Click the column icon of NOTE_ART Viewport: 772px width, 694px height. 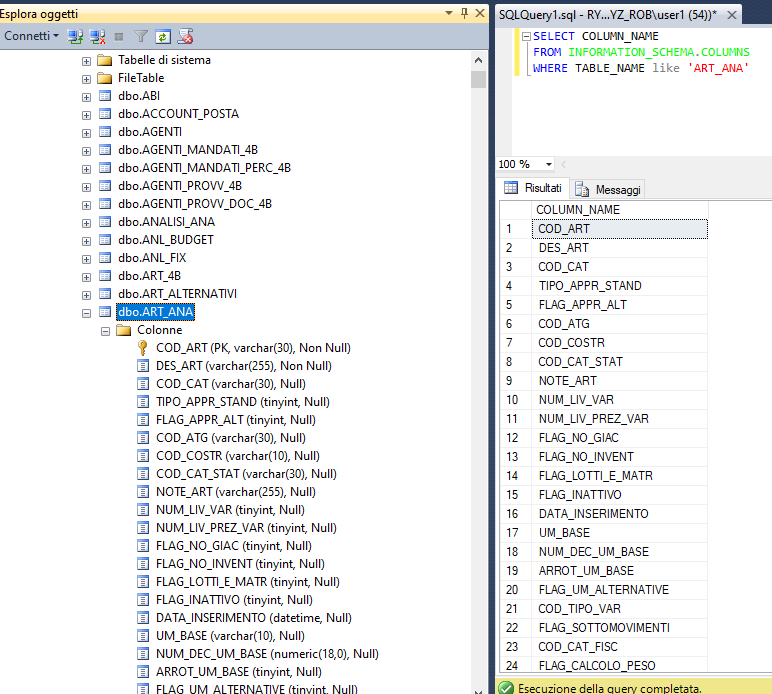pyautogui.click(x=143, y=492)
